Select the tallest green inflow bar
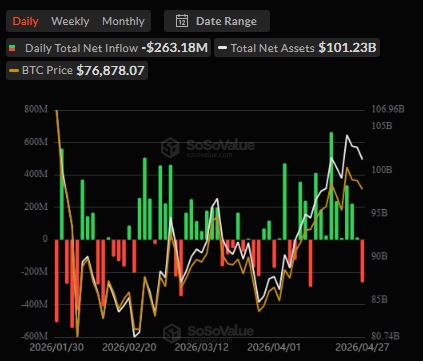Viewport: 423px width, 361px height. [x=331, y=186]
